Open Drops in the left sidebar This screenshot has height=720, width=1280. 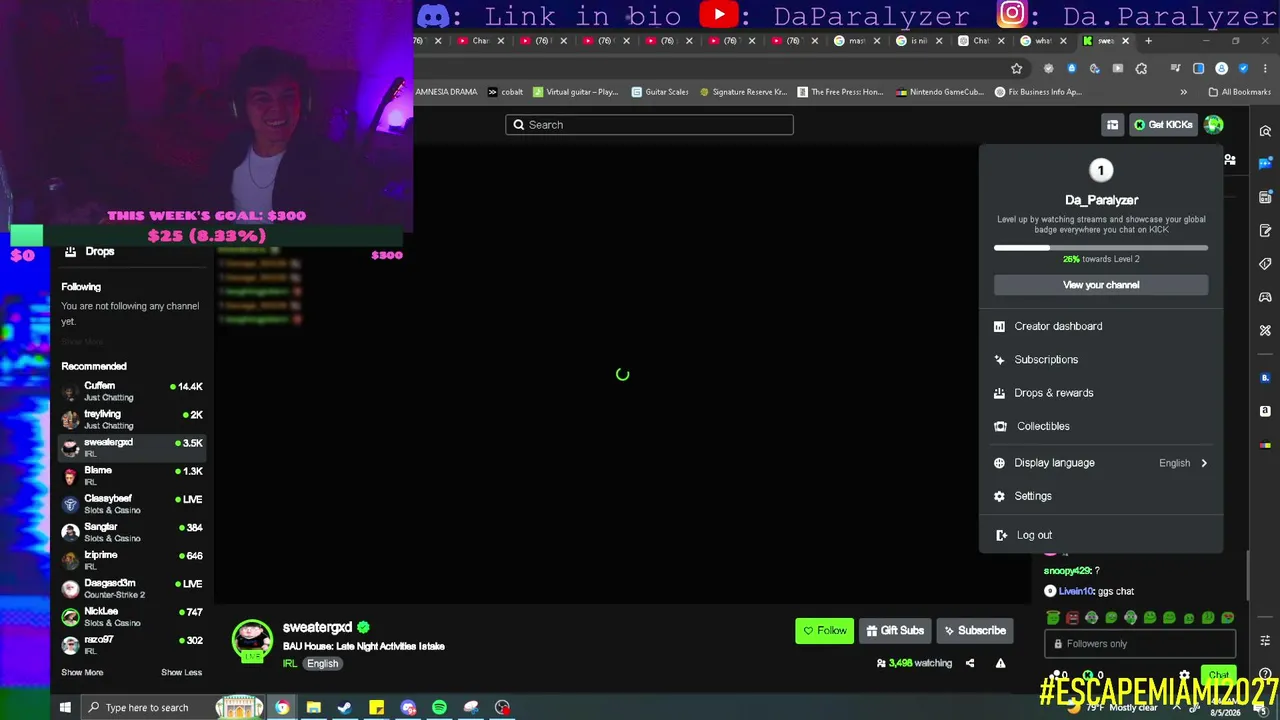tap(90, 252)
